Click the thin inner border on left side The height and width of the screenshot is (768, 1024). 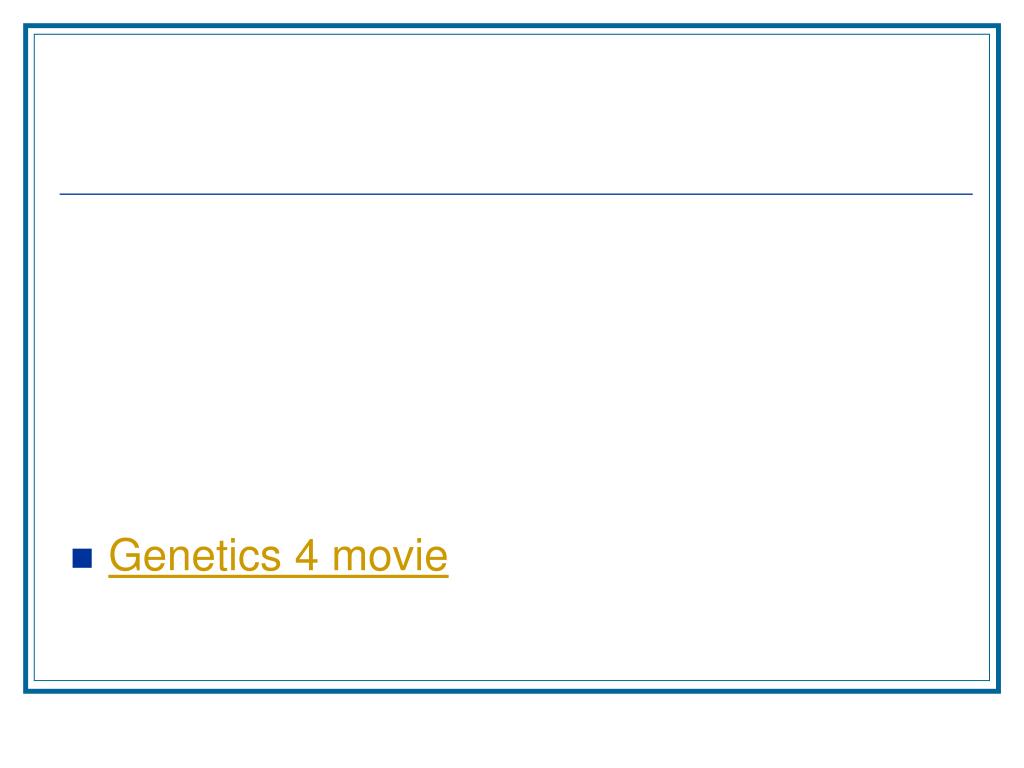[x=35, y=358]
